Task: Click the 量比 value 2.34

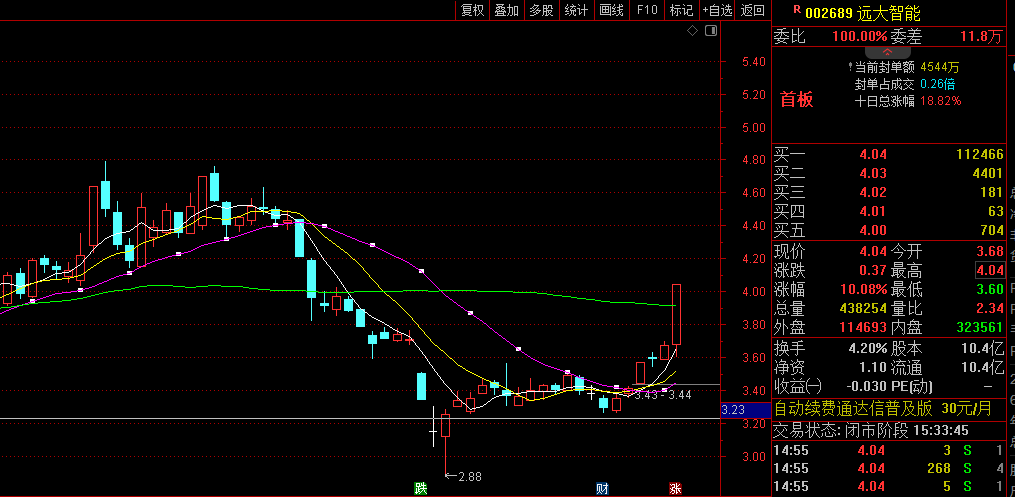Action: coord(990,309)
